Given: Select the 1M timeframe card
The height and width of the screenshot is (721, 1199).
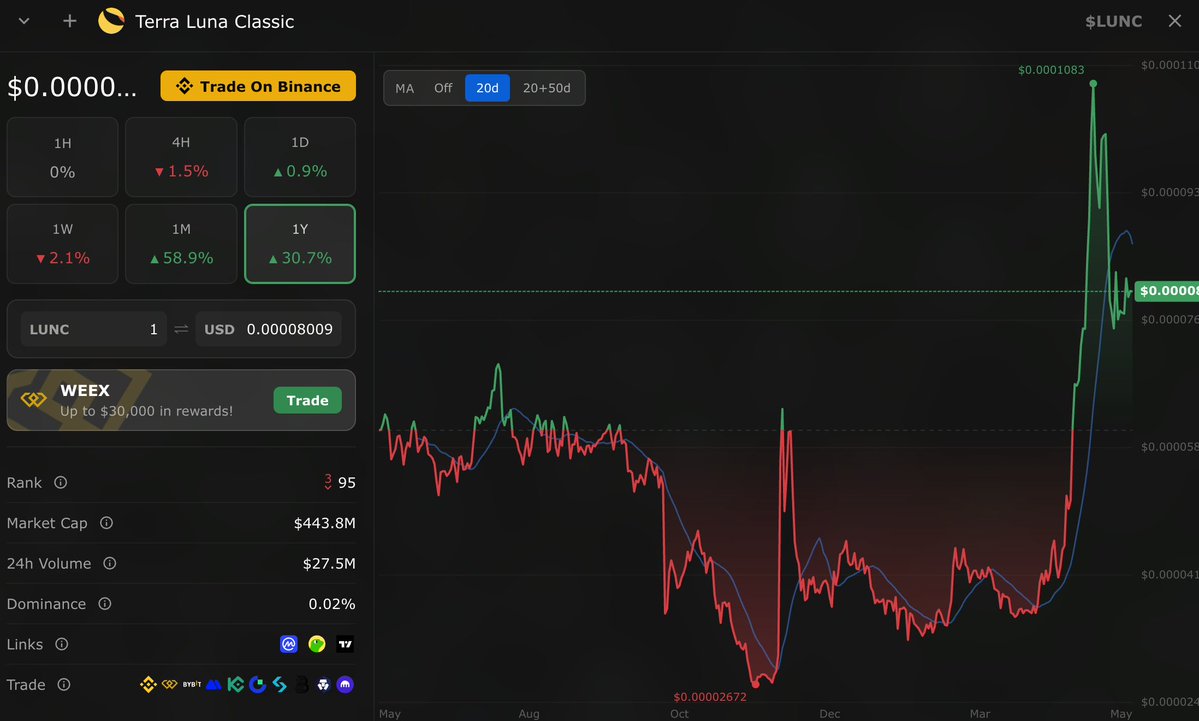Looking at the screenshot, I should pos(181,244).
